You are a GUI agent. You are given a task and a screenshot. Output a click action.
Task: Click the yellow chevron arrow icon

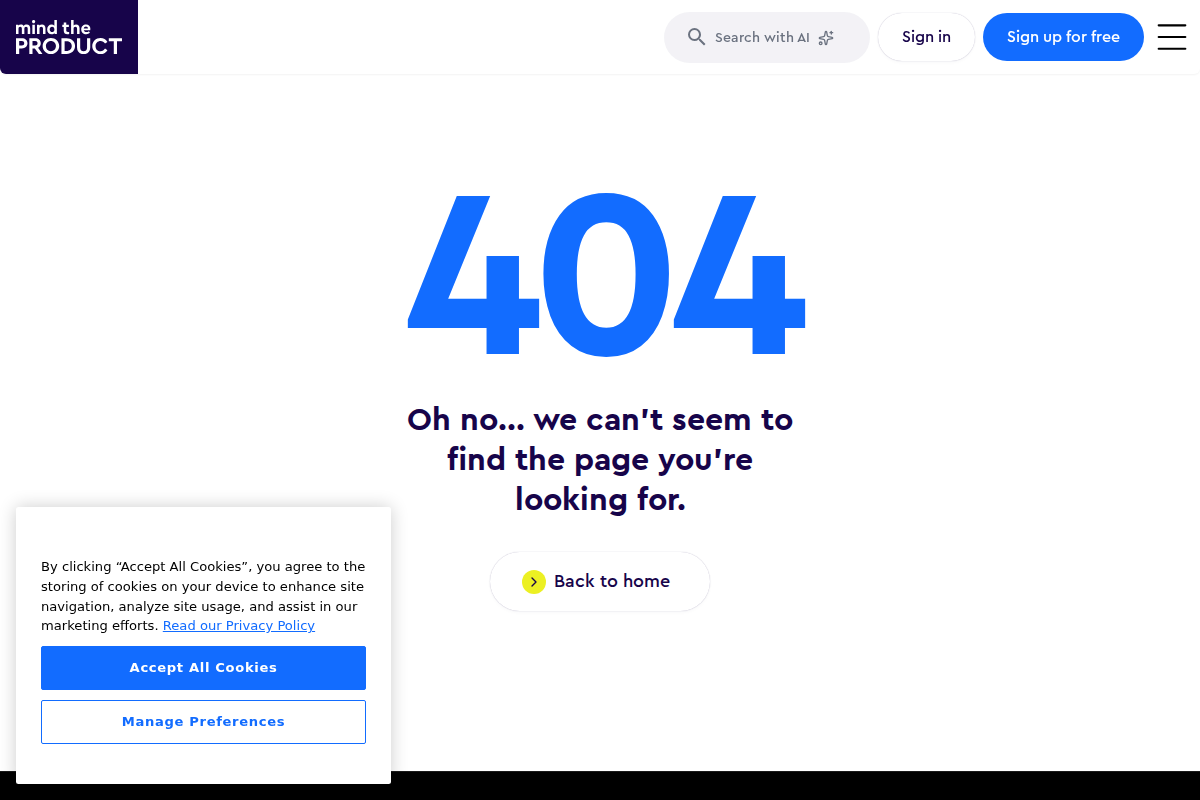pos(534,582)
